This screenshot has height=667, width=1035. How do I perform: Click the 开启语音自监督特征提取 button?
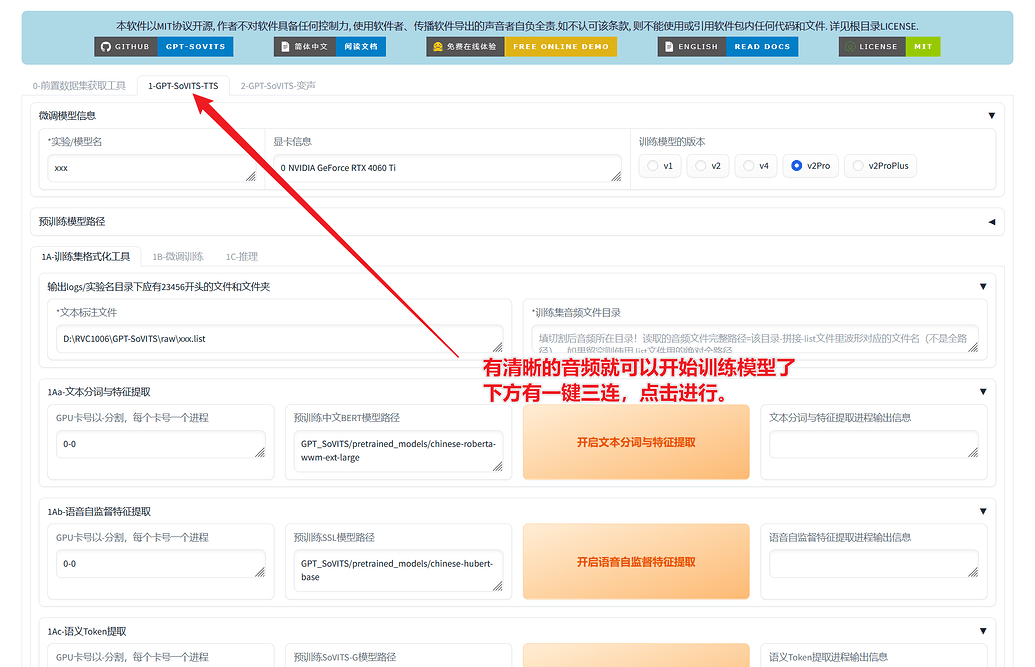coord(635,562)
